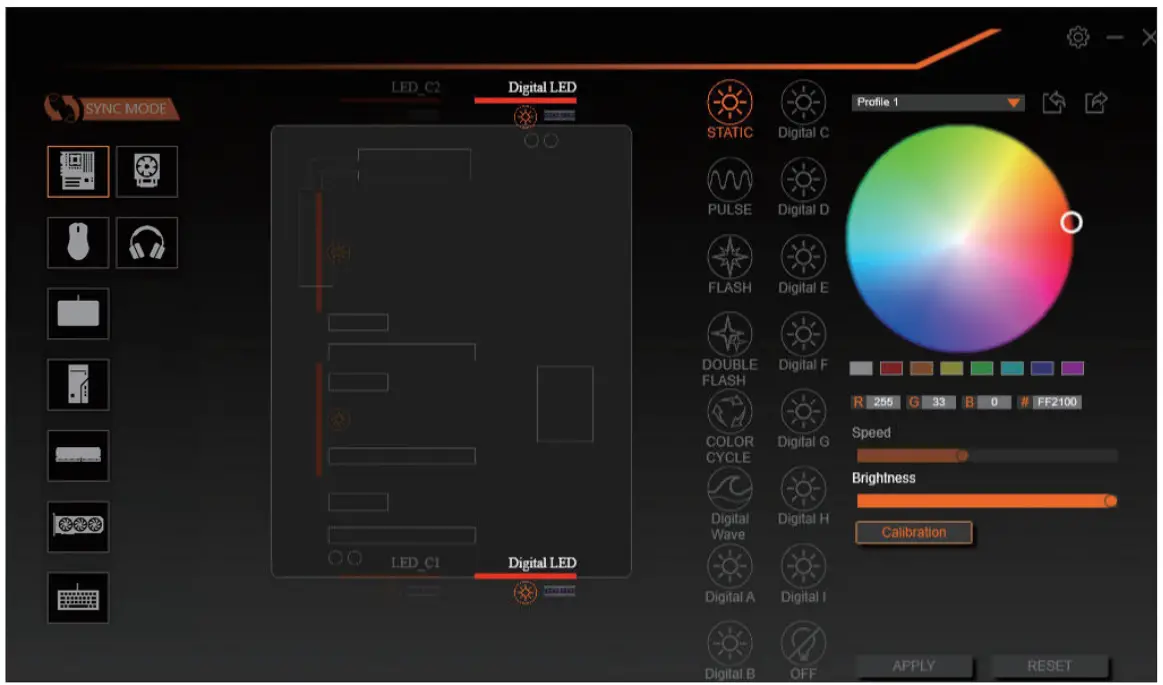1163x685 pixels.
Task: Enable the PULSE lighting effect
Action: tap(730, 187)
